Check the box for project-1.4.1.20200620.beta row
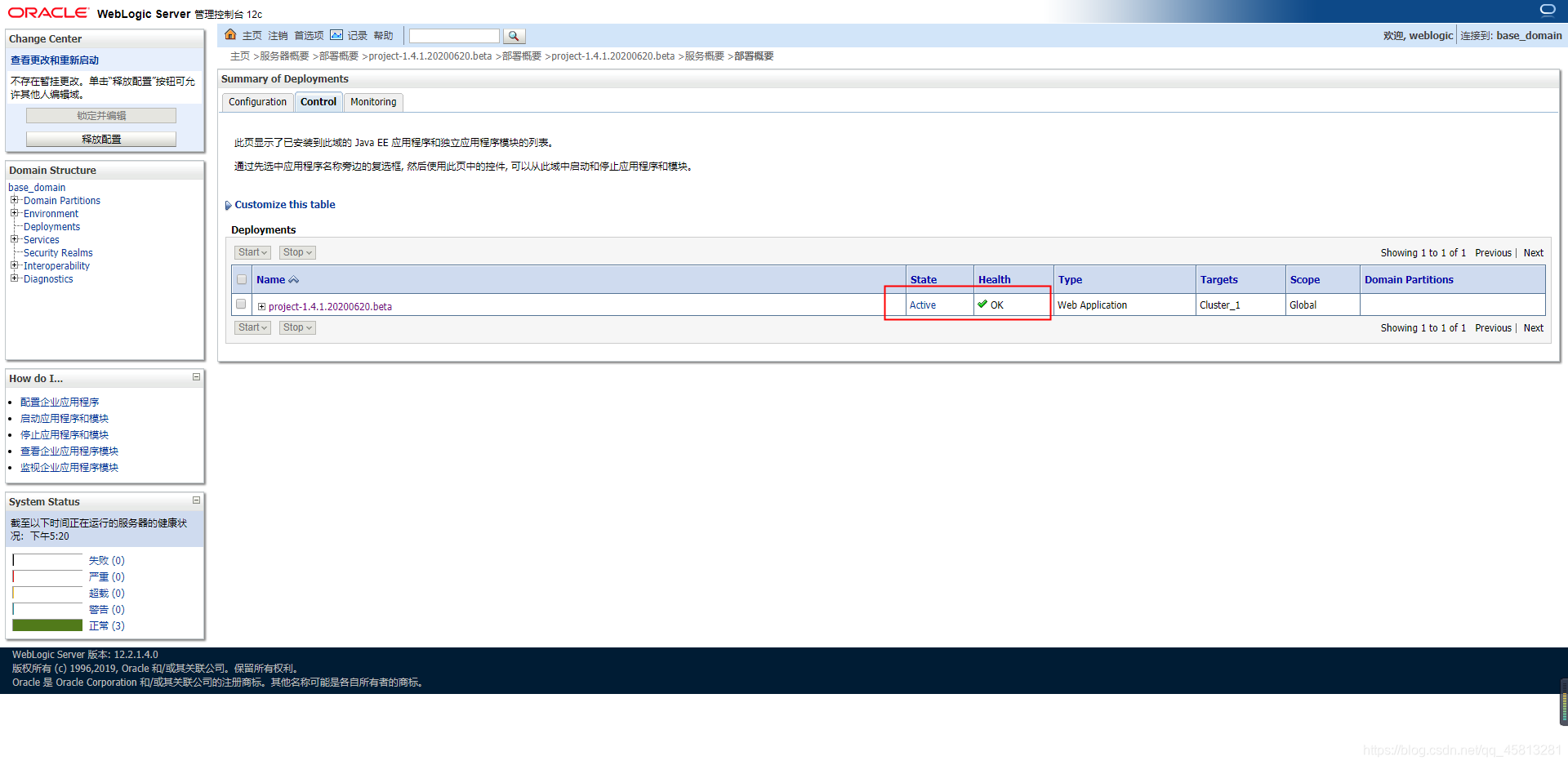The image size is (1568, 765). pos(241,304)
